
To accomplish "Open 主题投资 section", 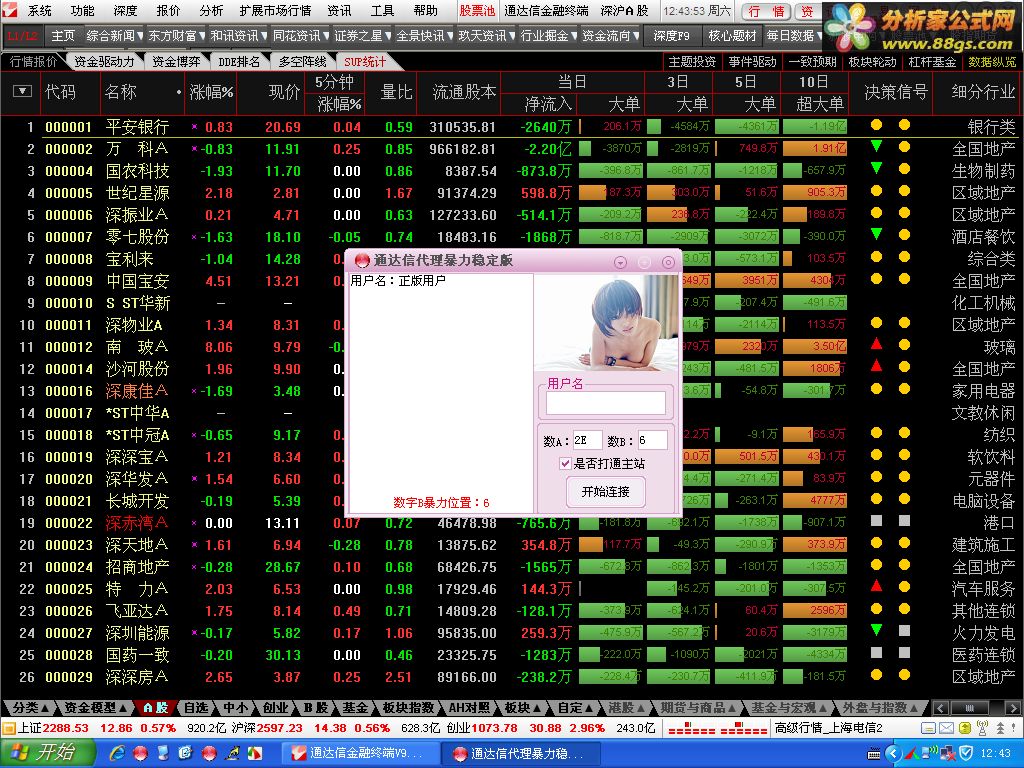I will pyautogui.click(x=692, y=61).
